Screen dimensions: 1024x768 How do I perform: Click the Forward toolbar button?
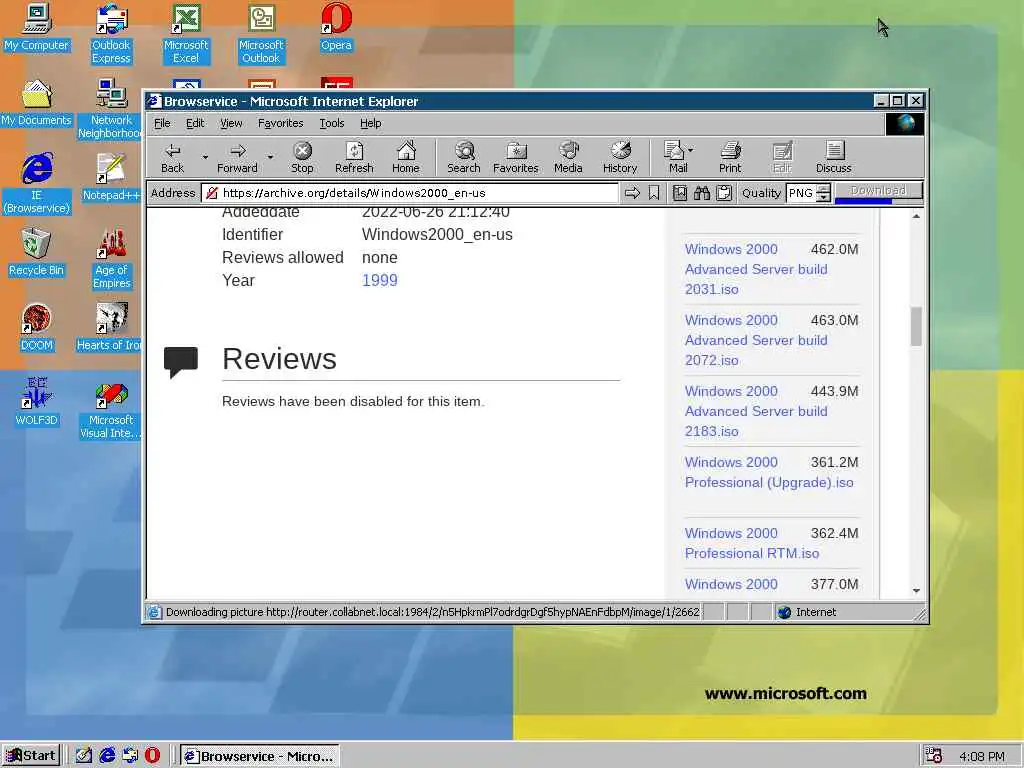(237, 157)
